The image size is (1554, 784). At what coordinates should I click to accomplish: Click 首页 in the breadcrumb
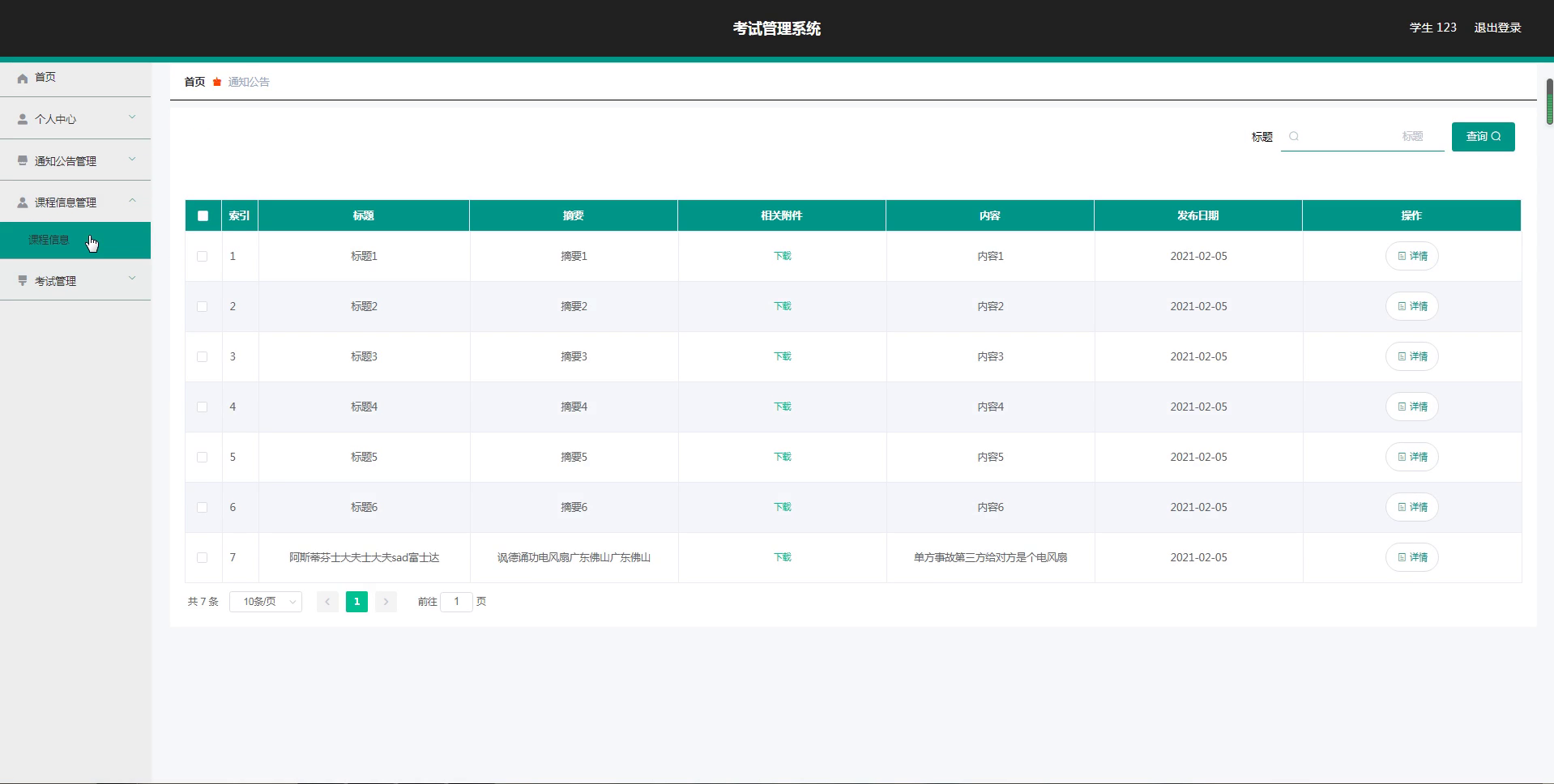pos(194,82)
